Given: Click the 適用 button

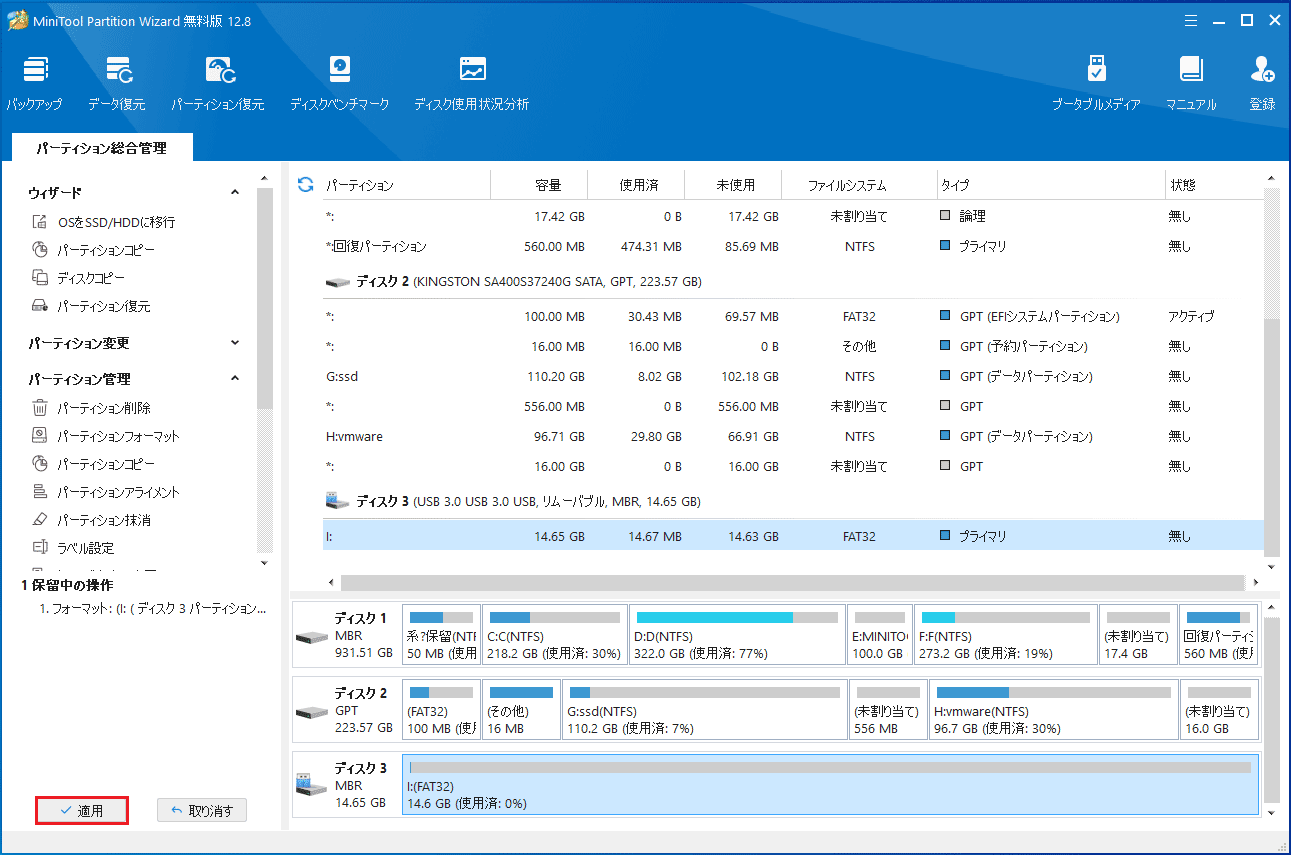Looking at the screenshot, I should [82, 811].
